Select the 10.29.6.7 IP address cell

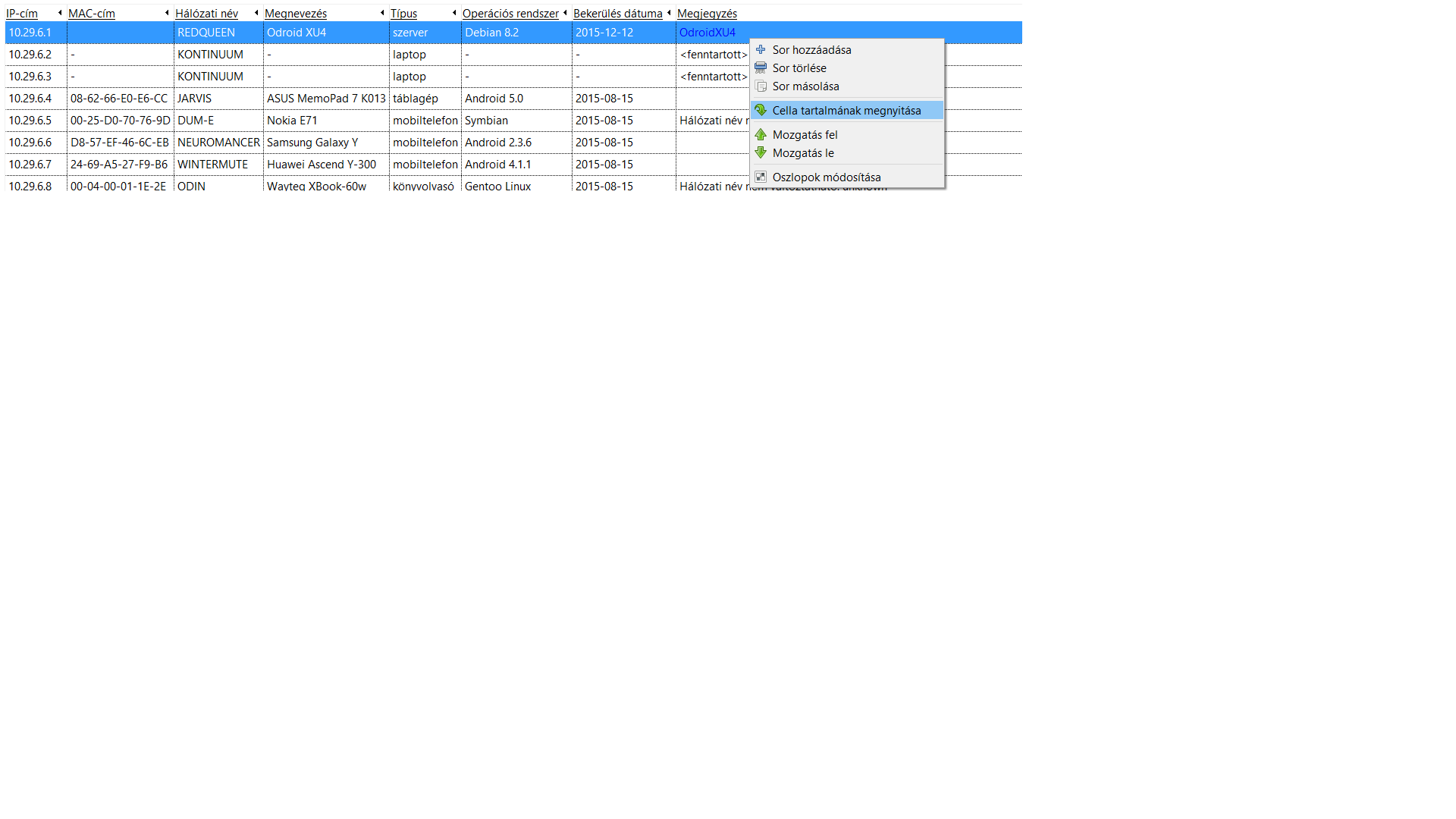point(30,165)
